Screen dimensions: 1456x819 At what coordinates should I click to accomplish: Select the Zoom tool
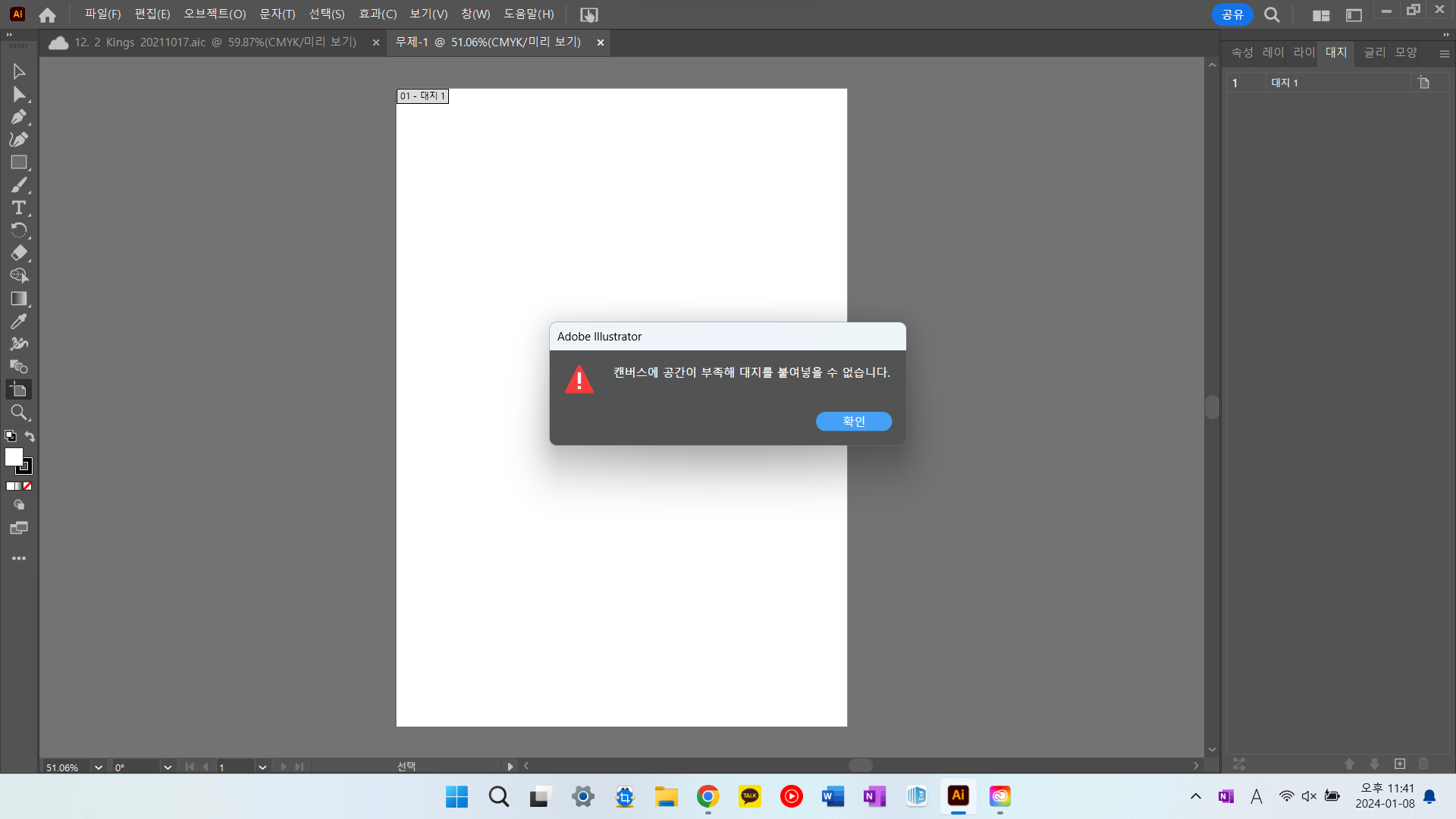(19, 413)
